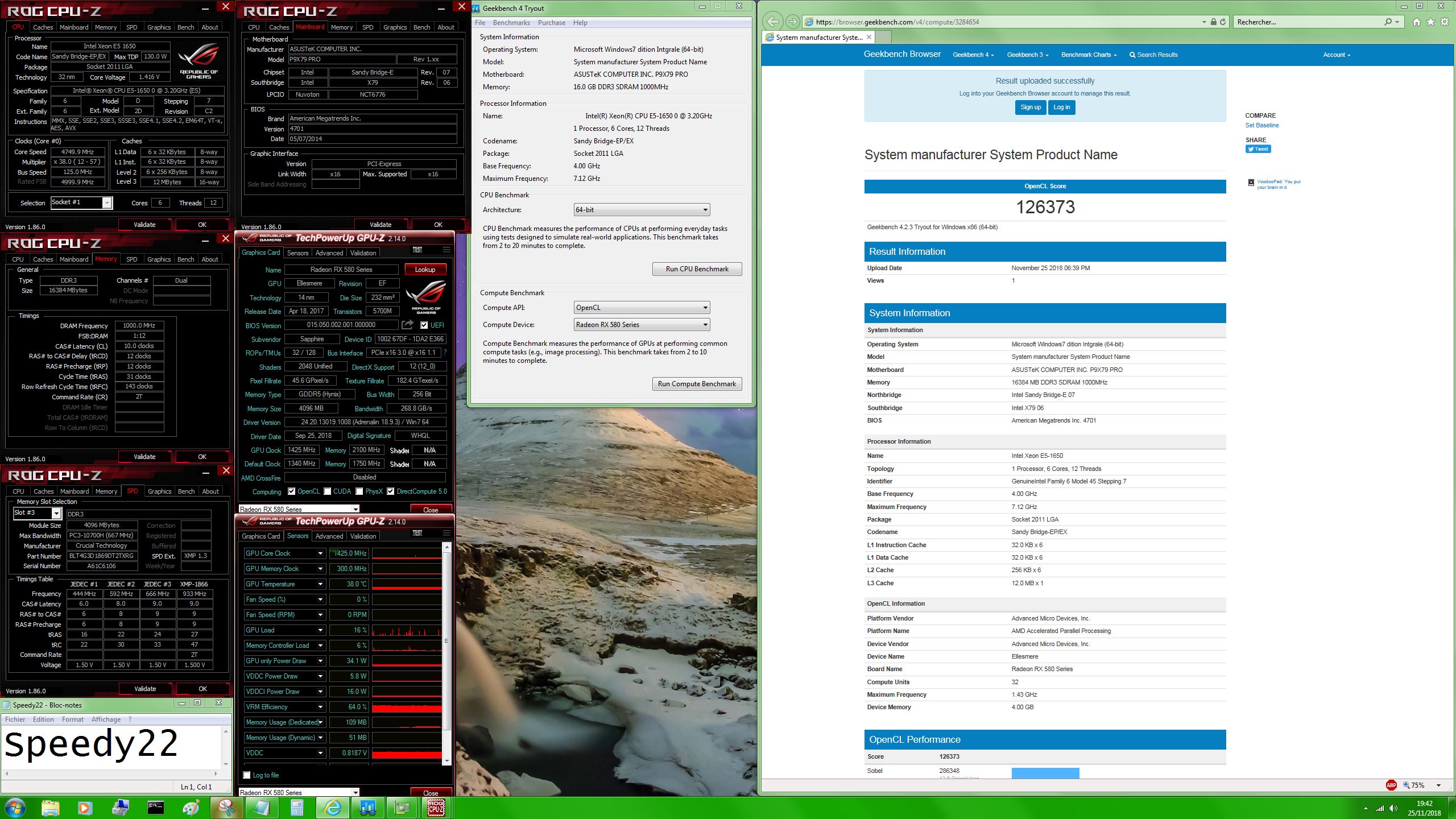Open Paint from the taskbar
The width and height of the screenshot is (1456, 819).
click(191, 808)
